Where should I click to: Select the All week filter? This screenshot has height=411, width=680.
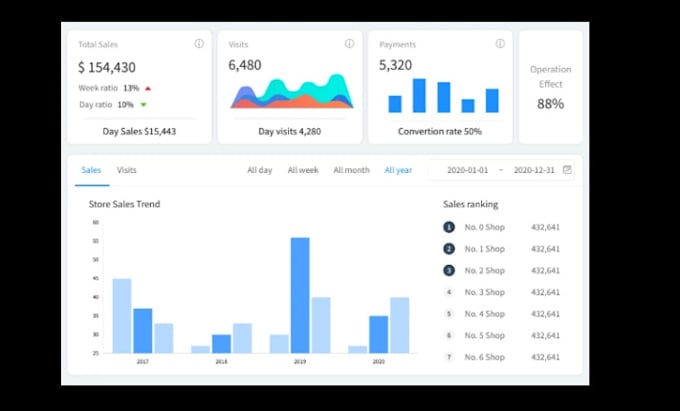point(303,170)
